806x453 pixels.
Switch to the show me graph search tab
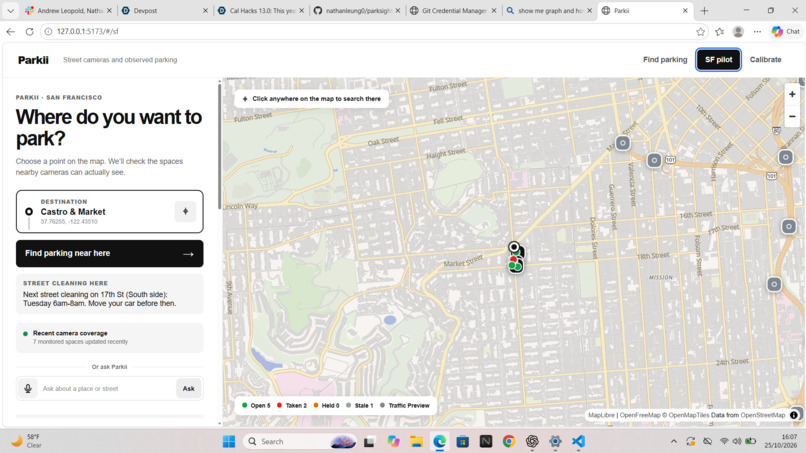tap(549, 10)
